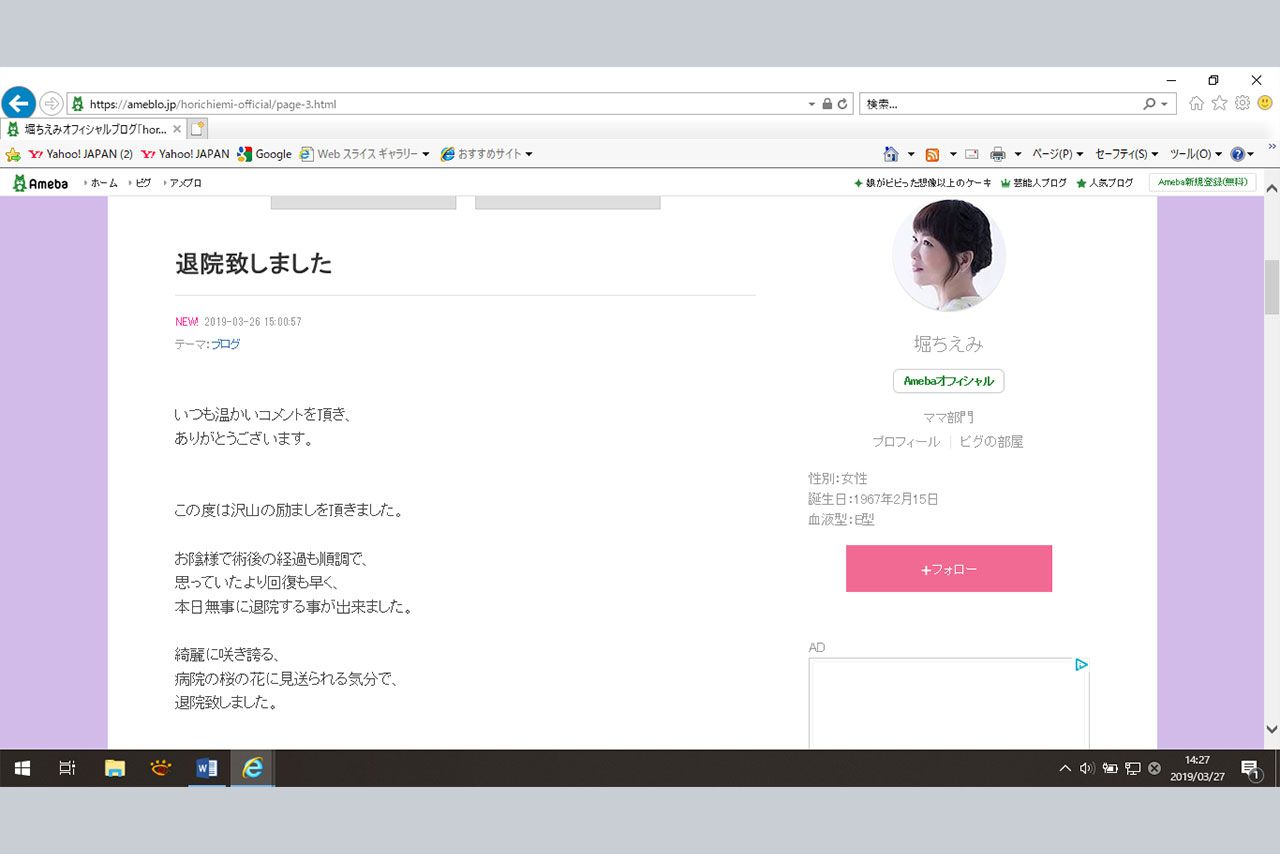The image size is (1280, 854).
Task: Click the network status icon in system tray
Action: tap(1131, 768)
